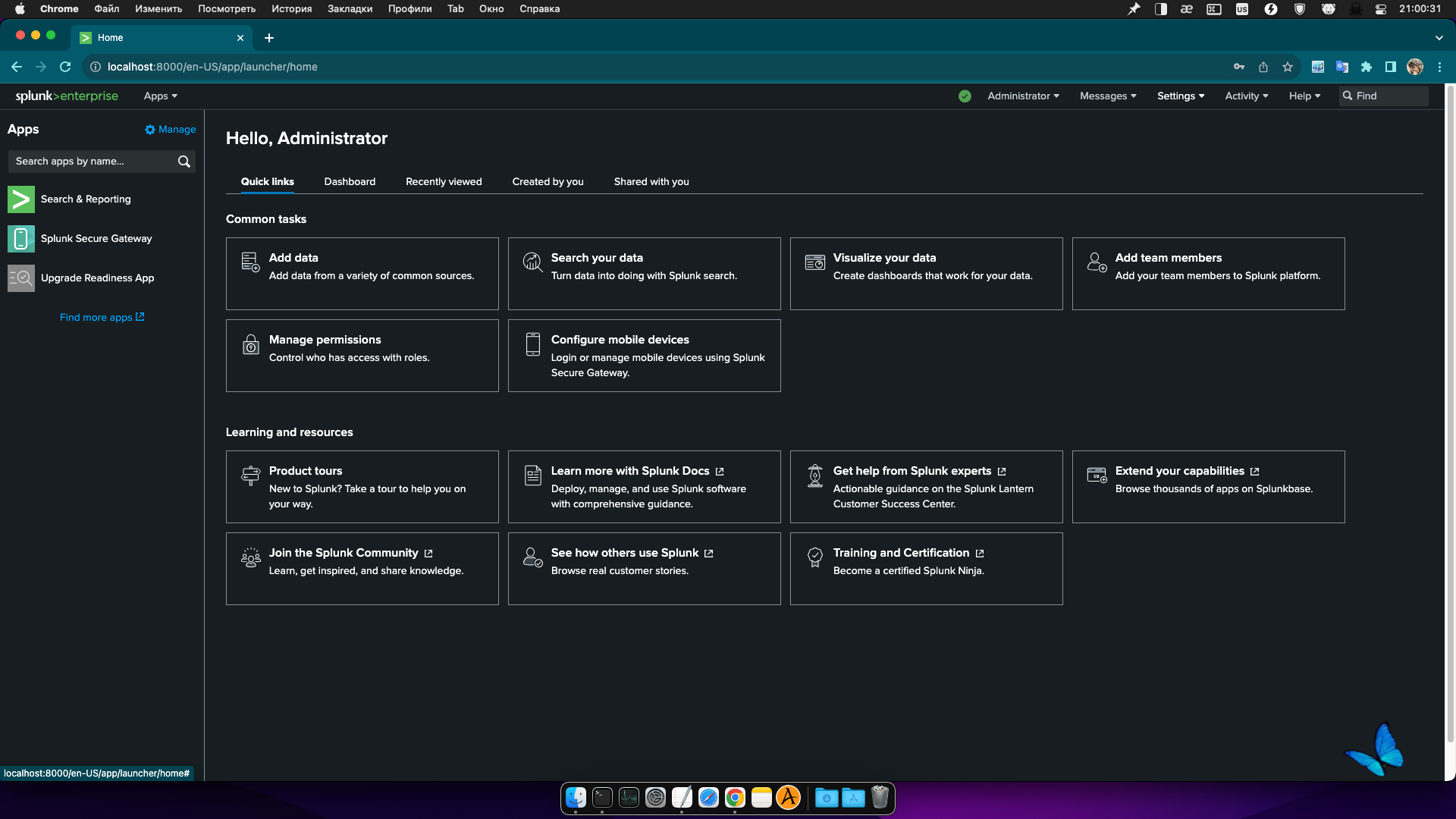Click the Splunk Secure Gateway app icon
The height and width of the screenshot is (819, 1456).
tap(21, 239)
